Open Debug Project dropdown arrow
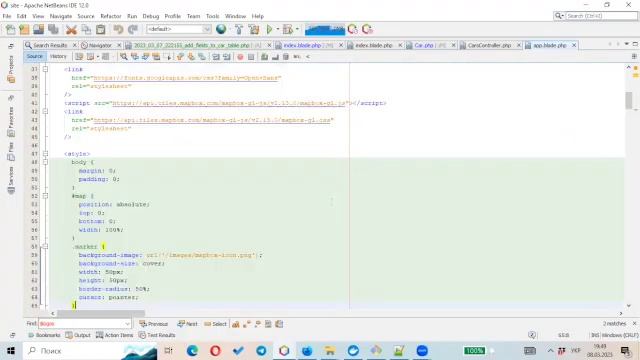The height and width of the screenshot is (360, 640). (x=297, y=29)
